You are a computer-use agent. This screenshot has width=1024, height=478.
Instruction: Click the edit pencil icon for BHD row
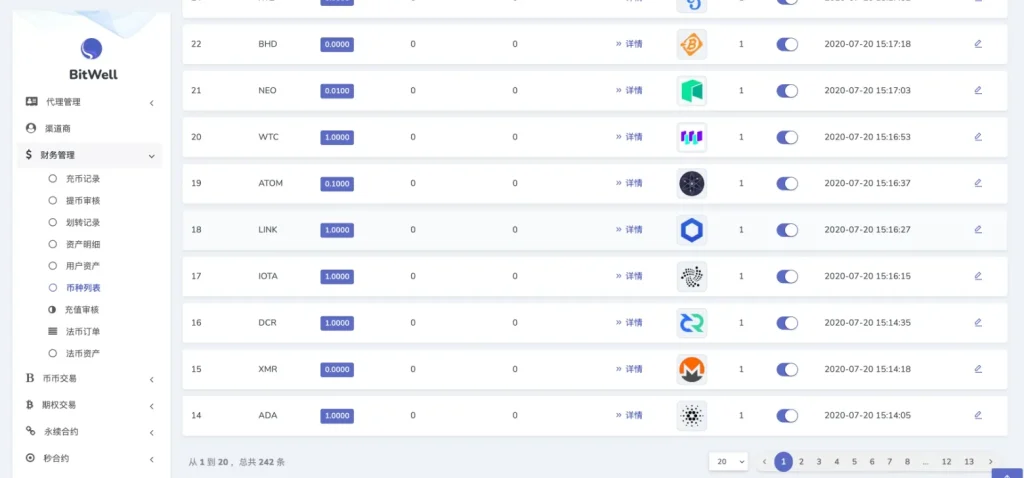point(978,44)
